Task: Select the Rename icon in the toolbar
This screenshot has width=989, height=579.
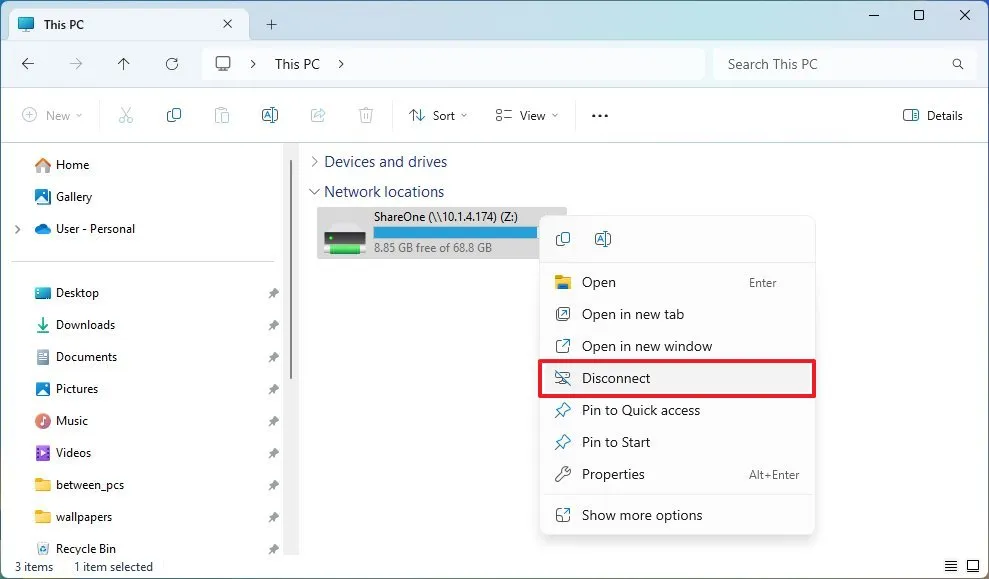Action: point(269,115)
